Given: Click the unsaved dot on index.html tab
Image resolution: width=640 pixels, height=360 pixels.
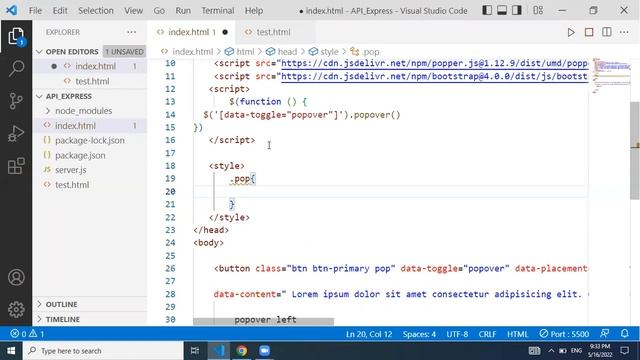Looking at the screenshot, I should [225, 32].
